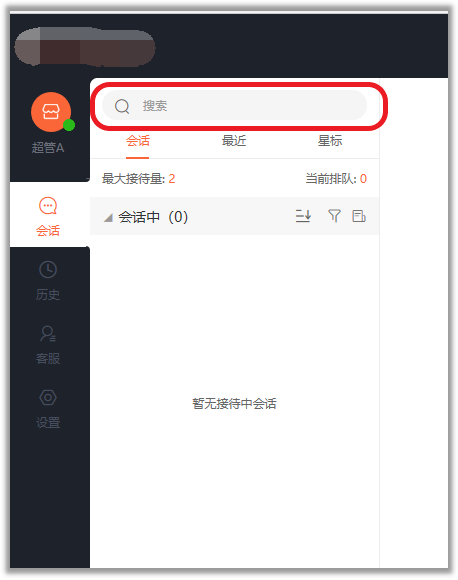The height and width of the screenshot is (580, 458).
Task: Open the 客服 agents section
Action: 48,344
